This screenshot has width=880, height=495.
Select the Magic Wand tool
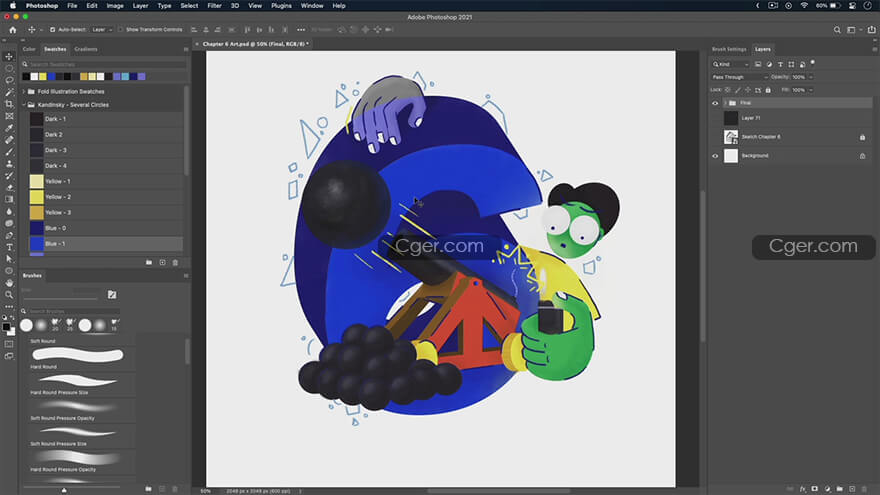tap(9, 92)
